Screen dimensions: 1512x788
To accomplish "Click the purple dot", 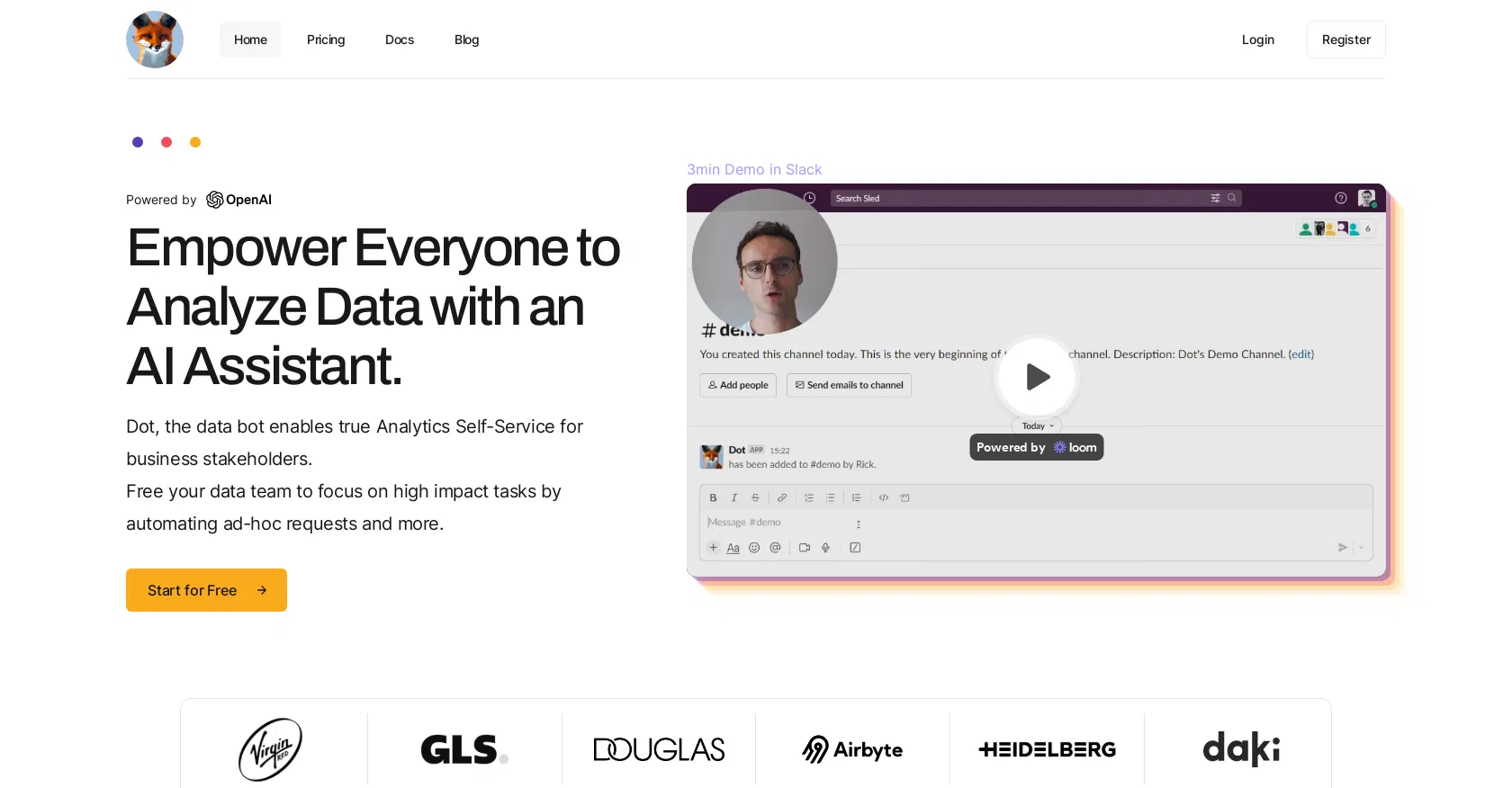I will click(x=138, y=142).
